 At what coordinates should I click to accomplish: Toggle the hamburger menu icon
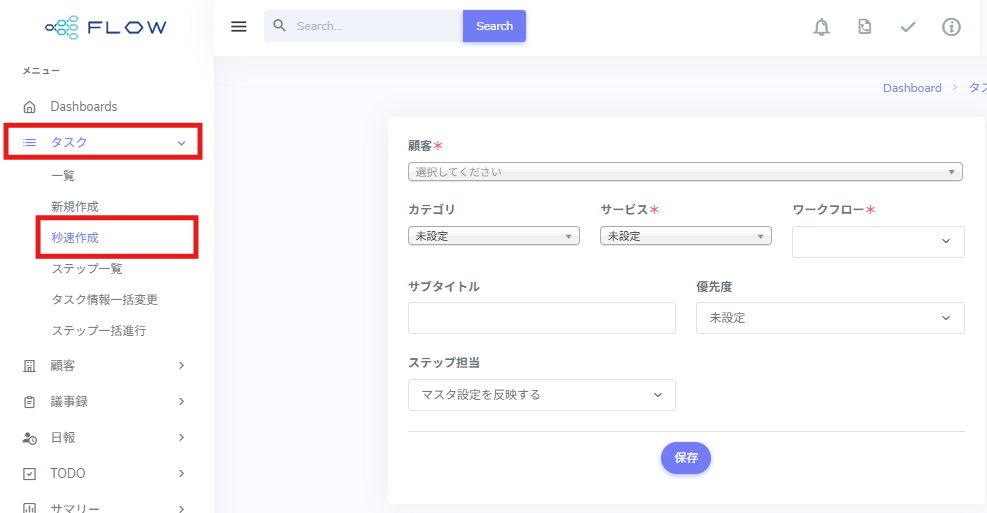pyautogui.click(x=239, y=26)
